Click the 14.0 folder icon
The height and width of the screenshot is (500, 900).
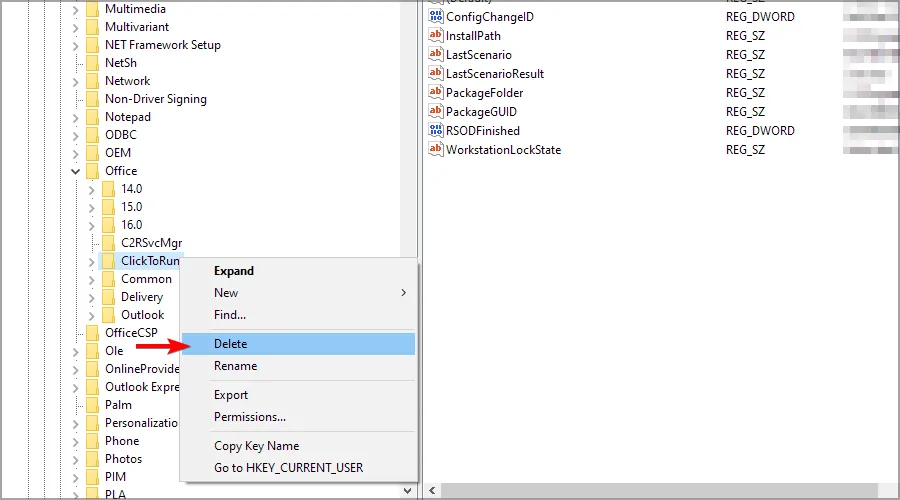point(108,189)
